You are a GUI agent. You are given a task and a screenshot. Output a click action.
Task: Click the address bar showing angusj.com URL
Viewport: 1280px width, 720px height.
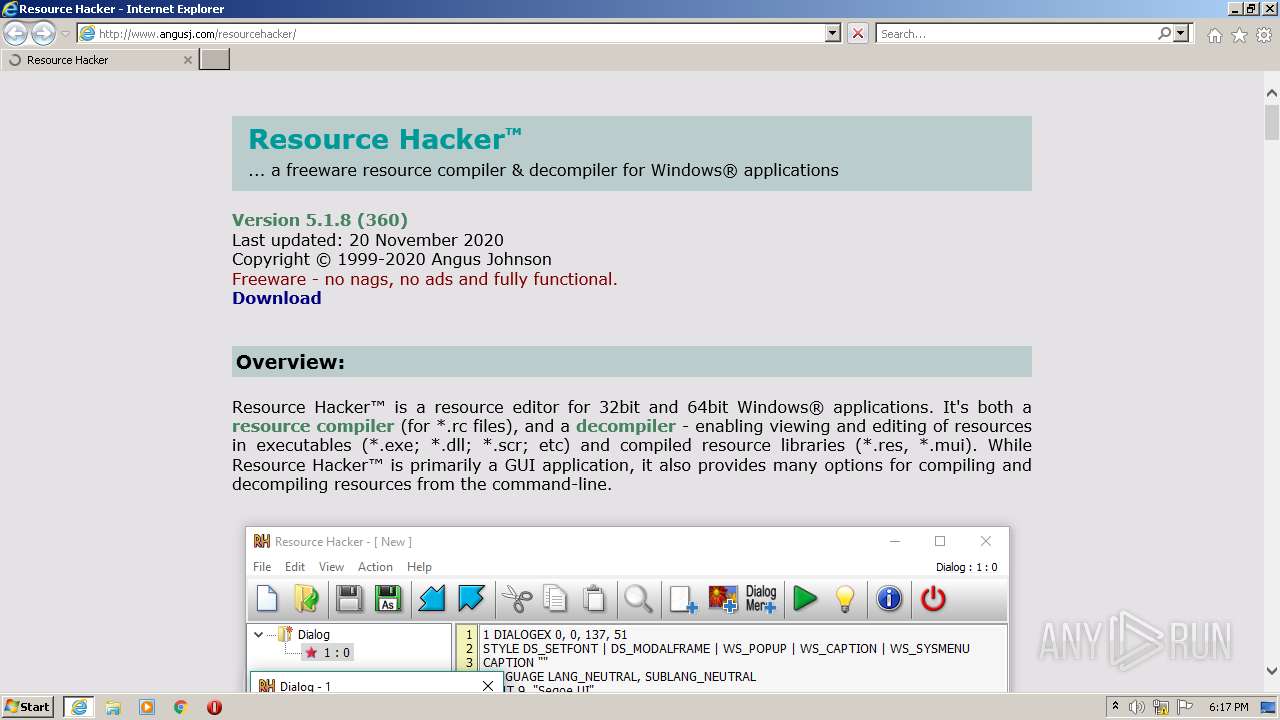point(450,33)
